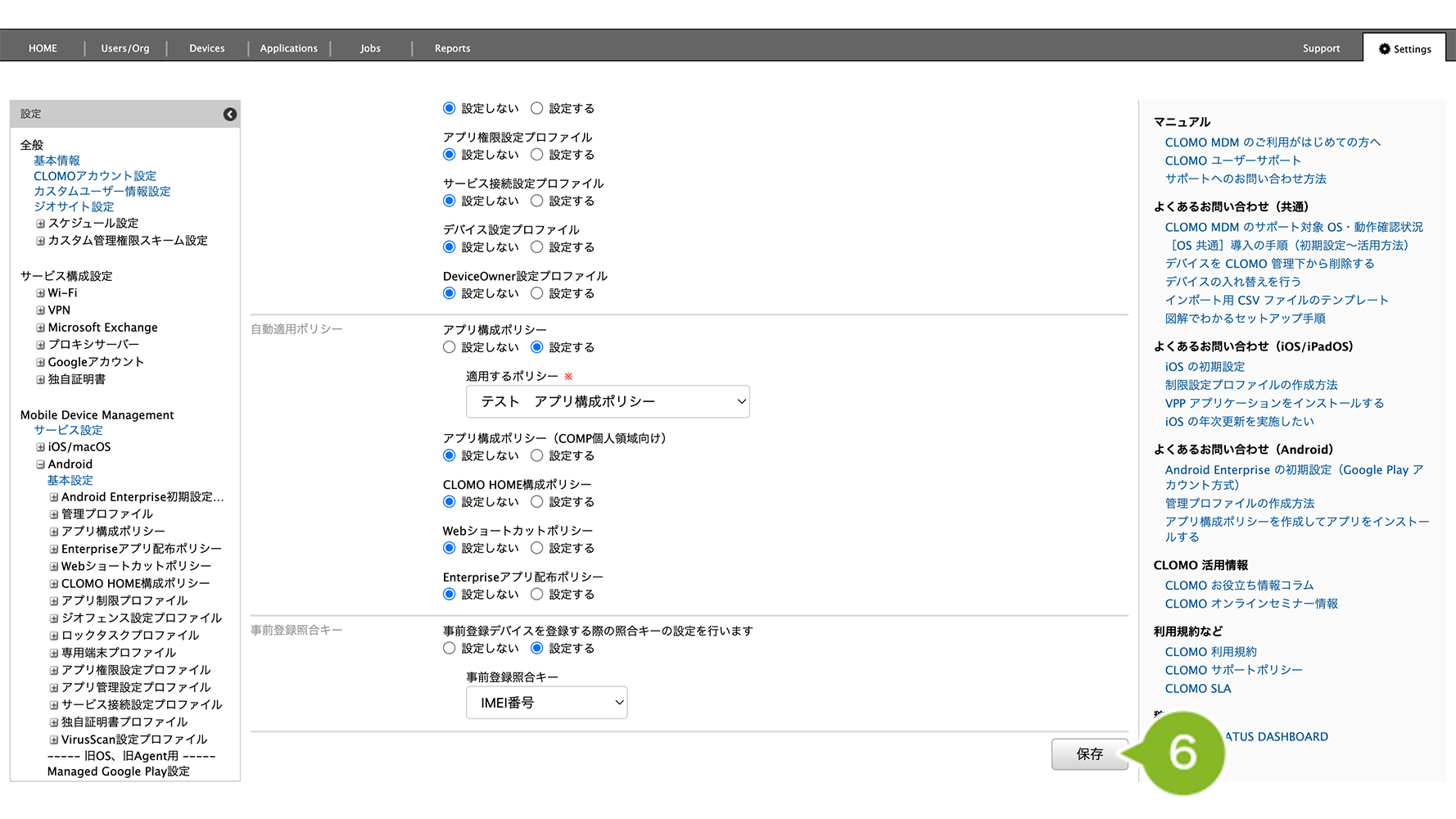Open the 適用するポリシー dropdown

point(608,402)
